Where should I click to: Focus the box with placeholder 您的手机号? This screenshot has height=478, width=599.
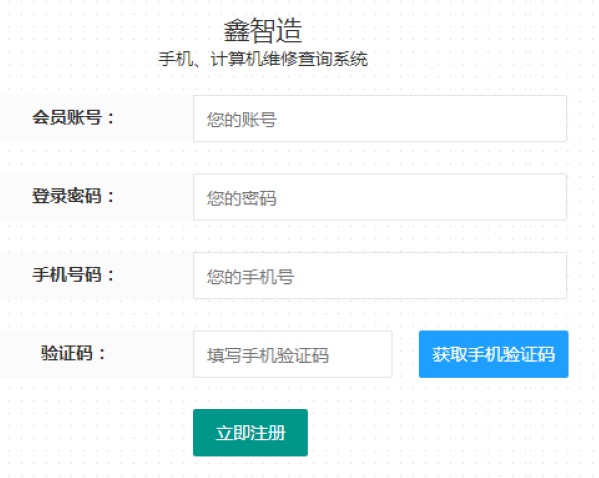(380, 275)
